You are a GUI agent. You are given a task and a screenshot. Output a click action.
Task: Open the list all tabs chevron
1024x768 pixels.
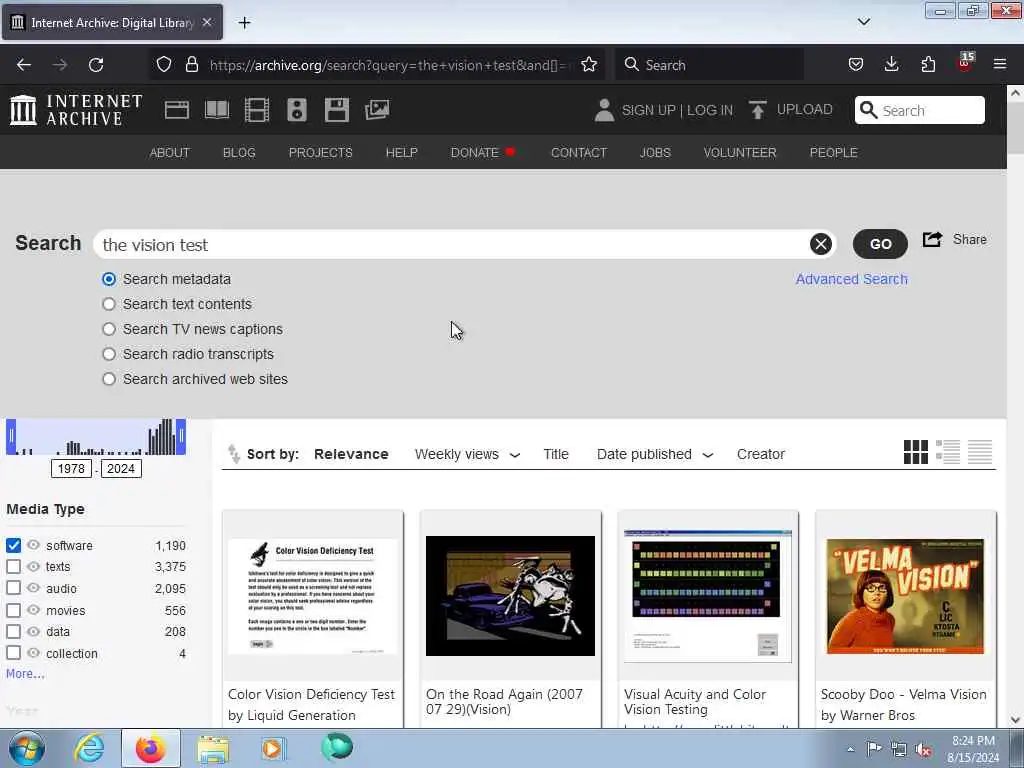click(864, 22)
